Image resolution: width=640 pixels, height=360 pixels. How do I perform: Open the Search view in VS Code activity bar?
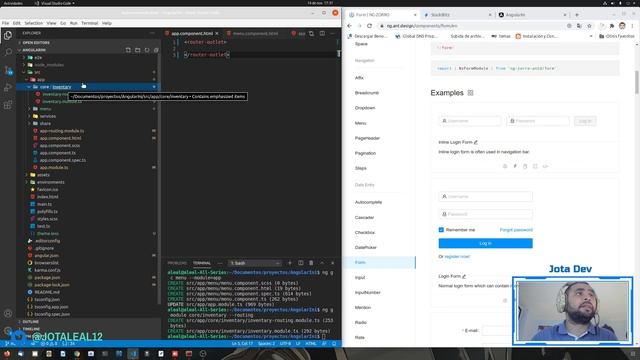tap(8, 52)
